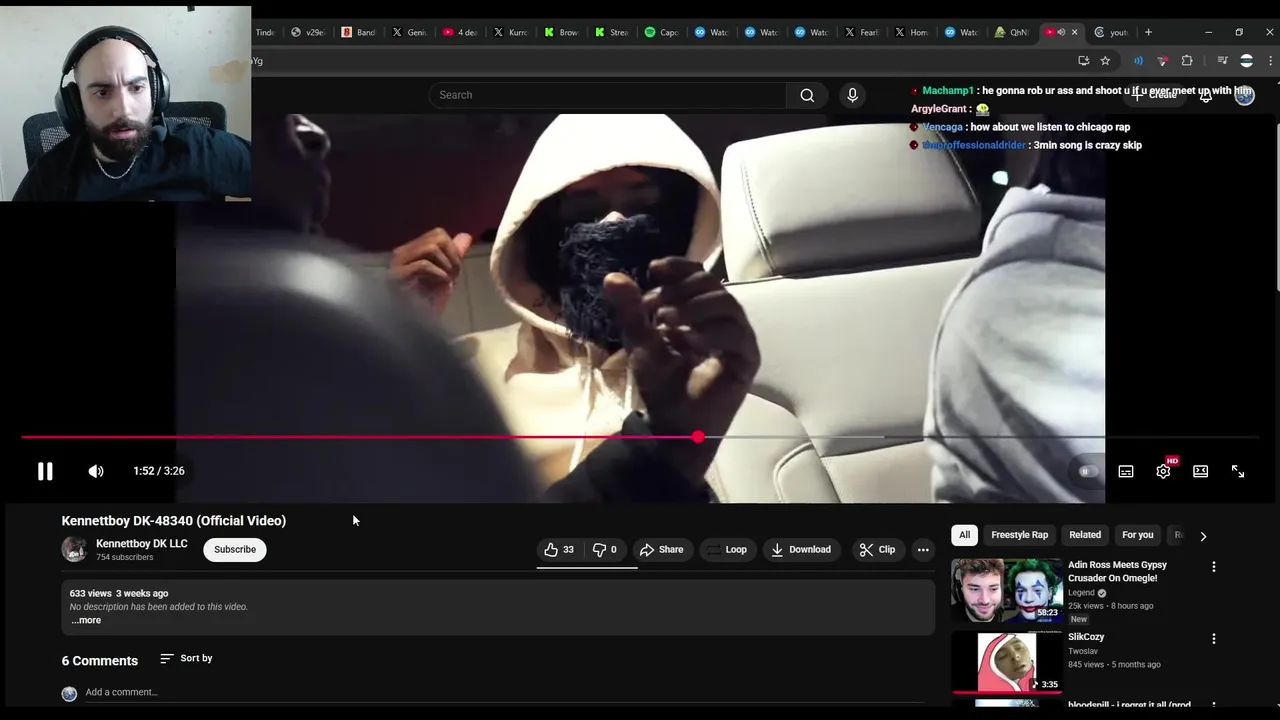1280x720 pixels.
Task: Switch to the Capo Spotify tab
Action: pyautogui.click(x=661, y=32)
